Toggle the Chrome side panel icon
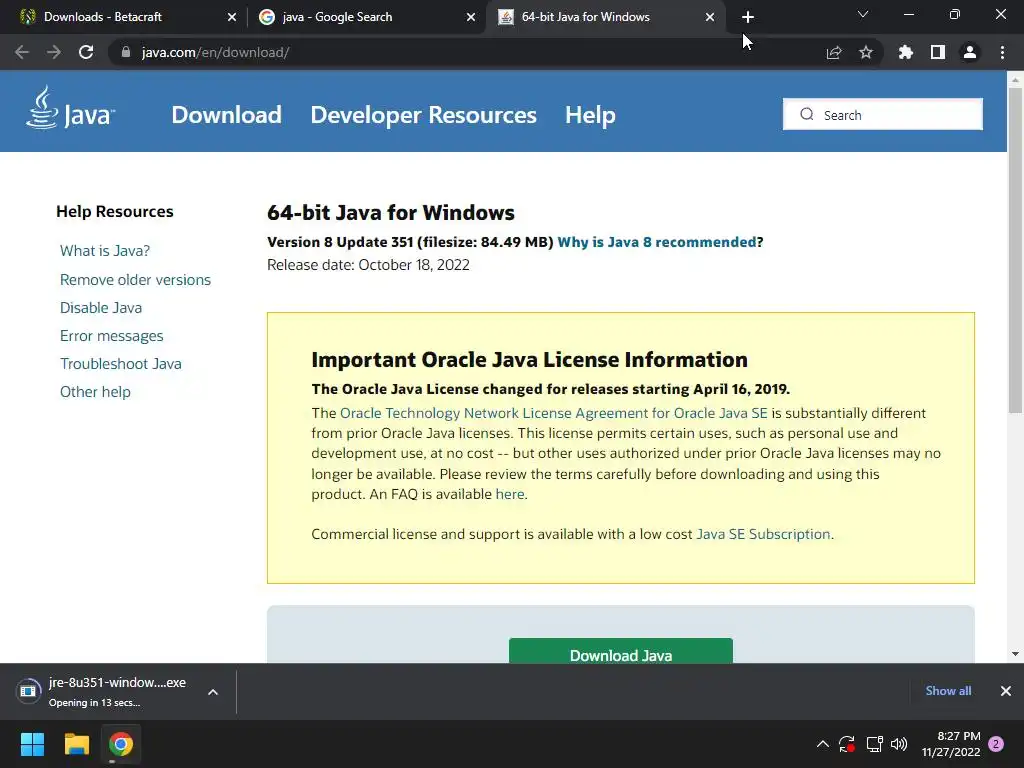 coord(938,52)
